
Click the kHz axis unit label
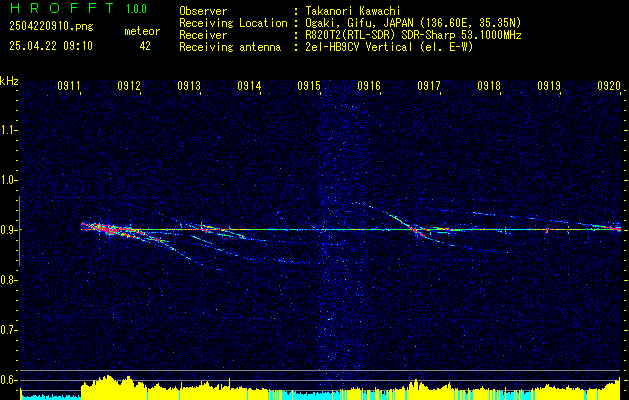pos(9,81)
